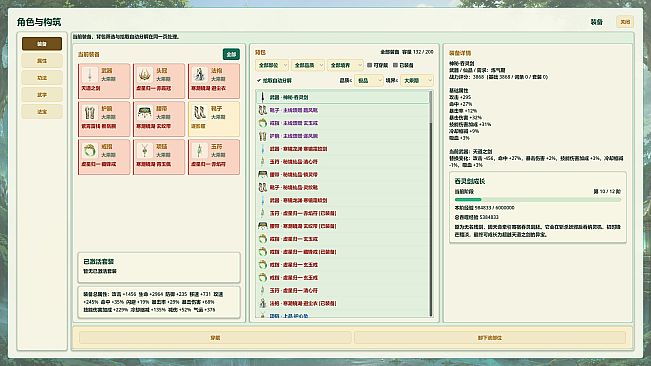Viewport: 651px width, 366px height.
Task: Select the robe (法袍) equipment slot icon
Action: pyautogui.click(x=200, y=75)
